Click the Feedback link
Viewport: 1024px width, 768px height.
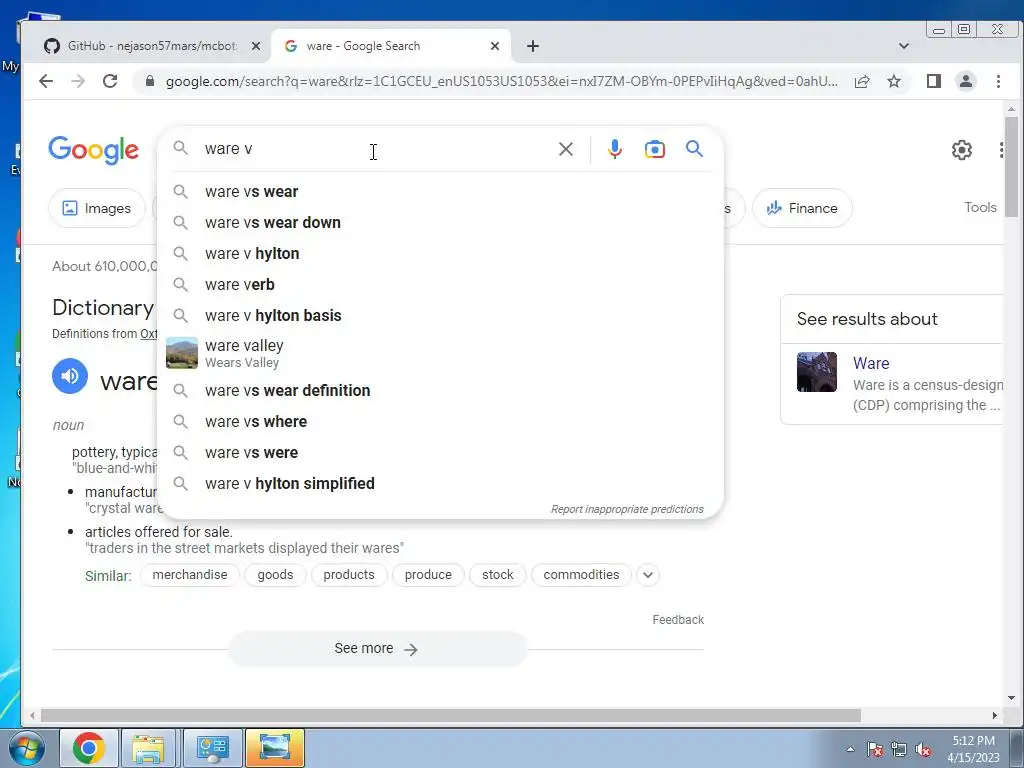[678, 620]
